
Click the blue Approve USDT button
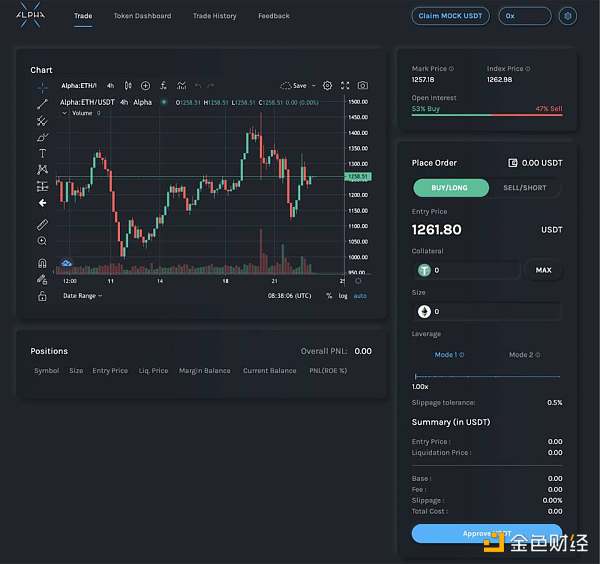pyautogui.click(x=487, y=533)
